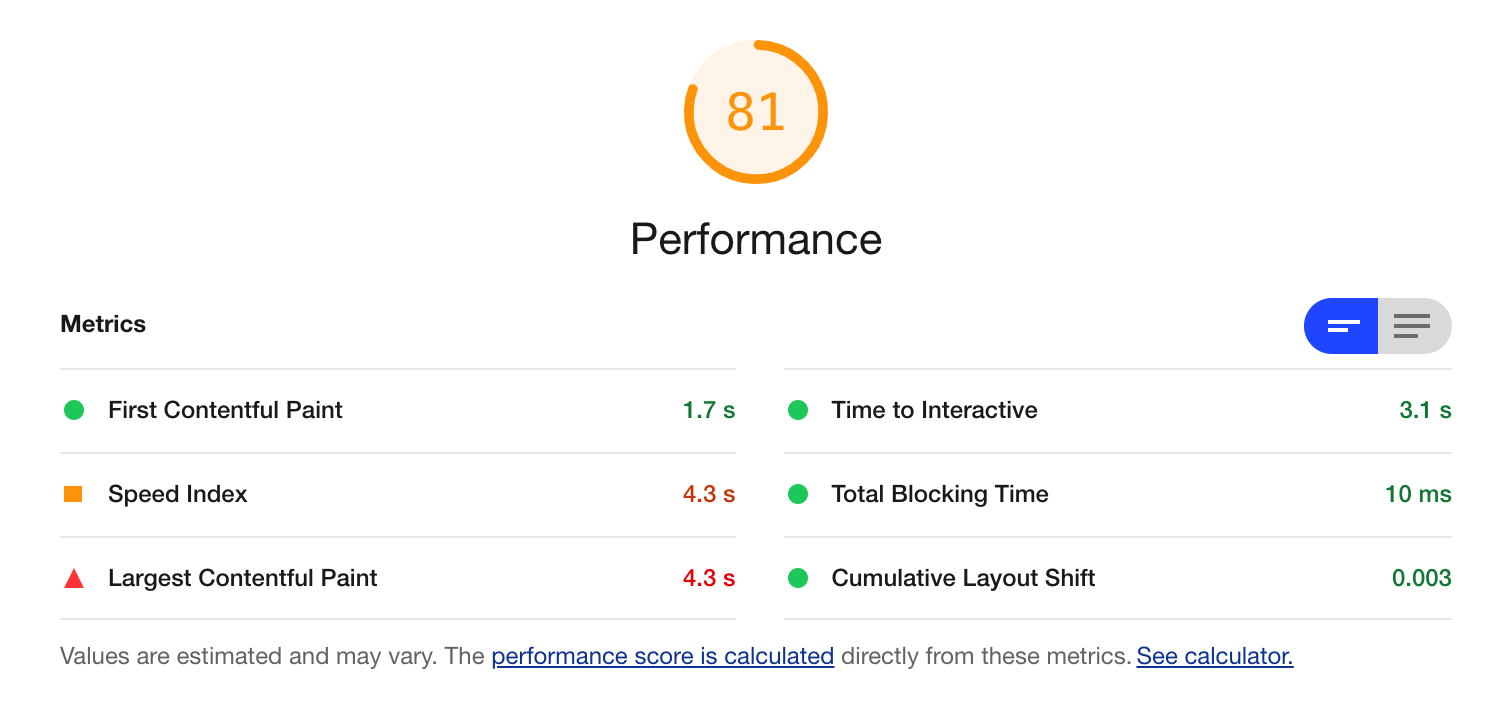Click the First Contentful Paint 1.7 s value
1506x708 pixels.
(708, 410)
